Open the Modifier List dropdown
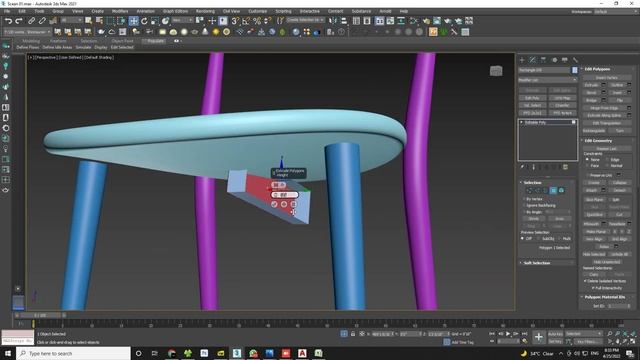This screenshot has width=640, height=360. [x=547, y=80]
